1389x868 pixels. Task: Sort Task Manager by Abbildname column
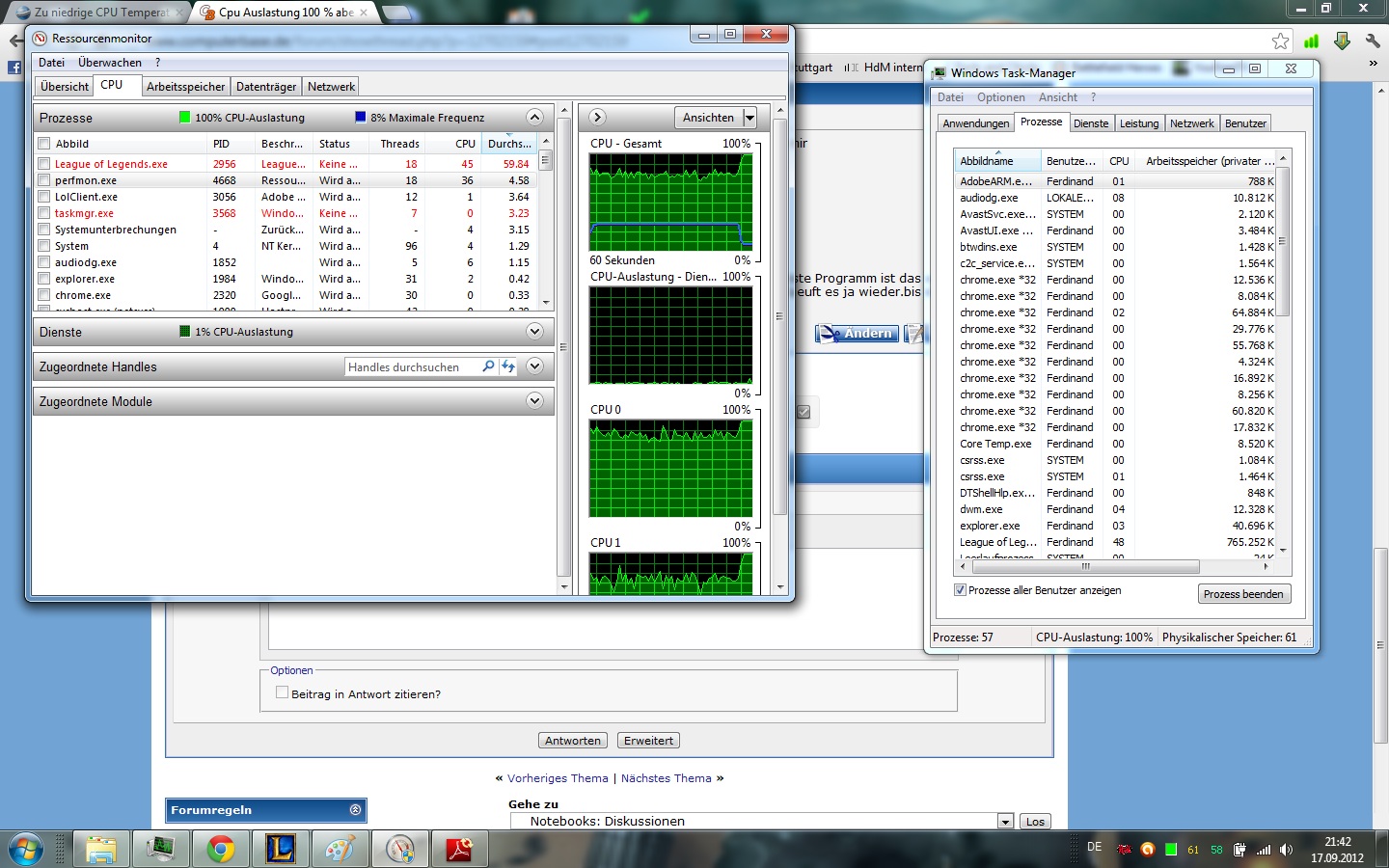997,161
